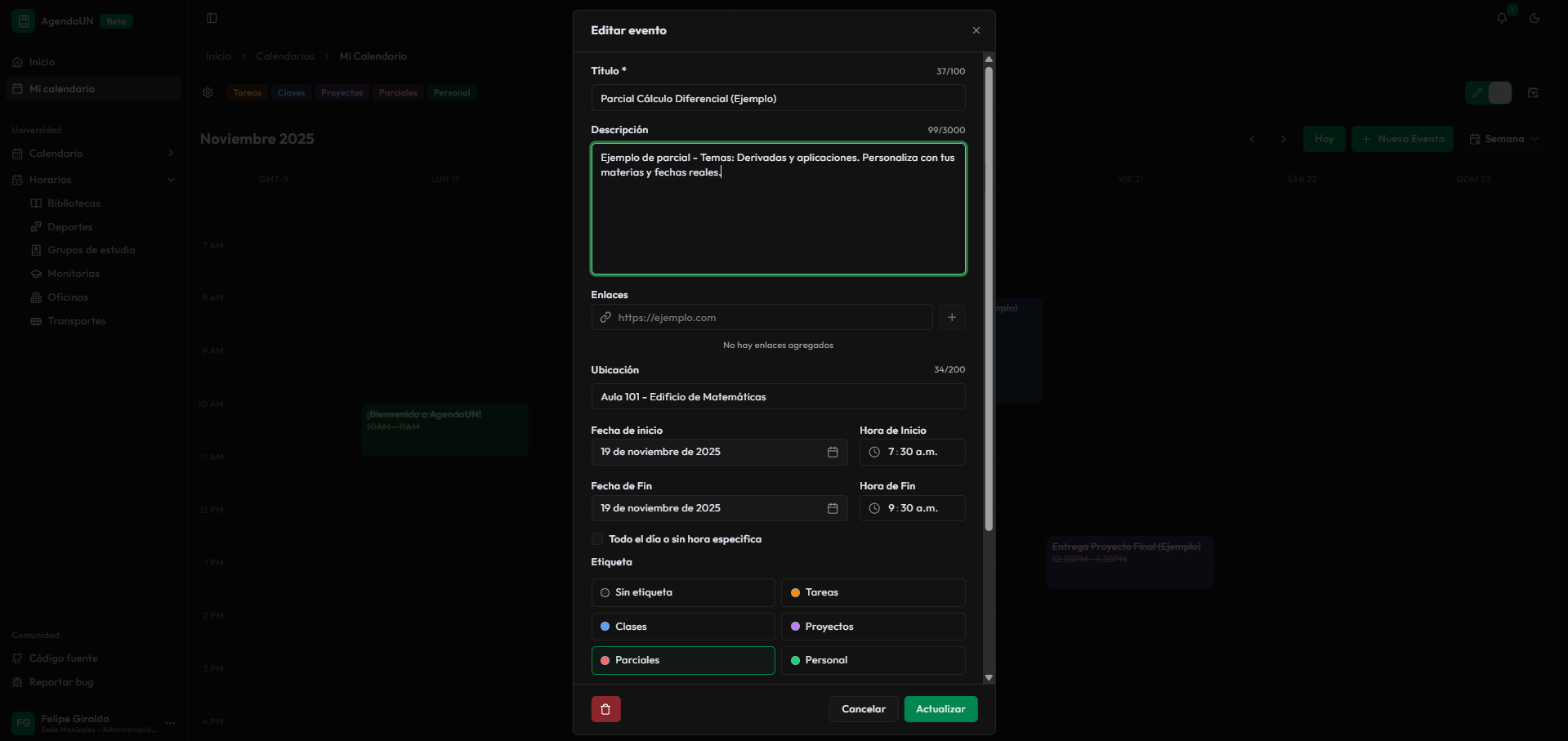The image size is (1568, 741).
Task: Select Clases label option
Action: point(683,627)
